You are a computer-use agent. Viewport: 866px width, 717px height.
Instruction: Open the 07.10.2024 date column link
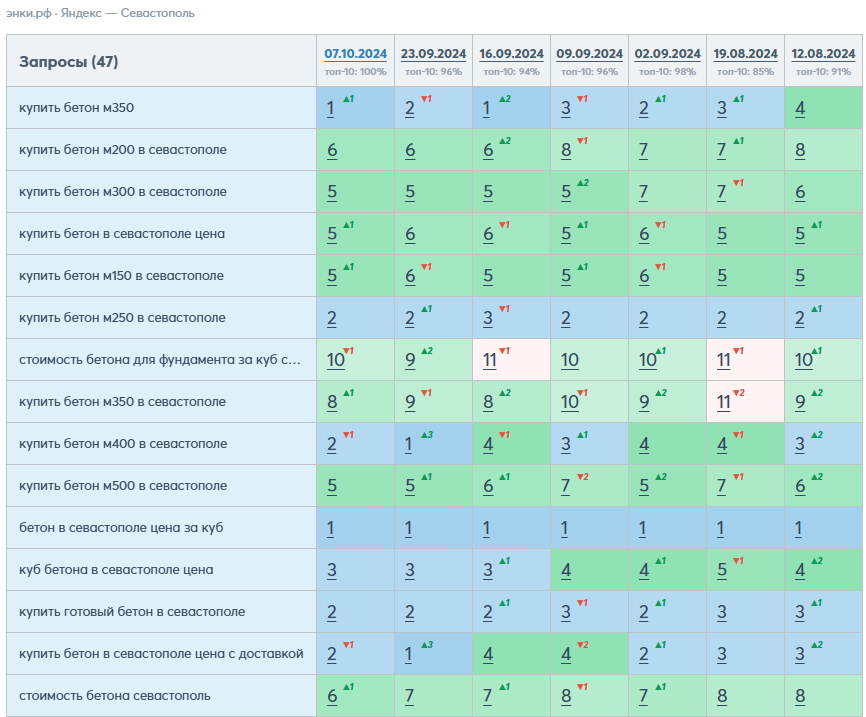tap(355, 54)
